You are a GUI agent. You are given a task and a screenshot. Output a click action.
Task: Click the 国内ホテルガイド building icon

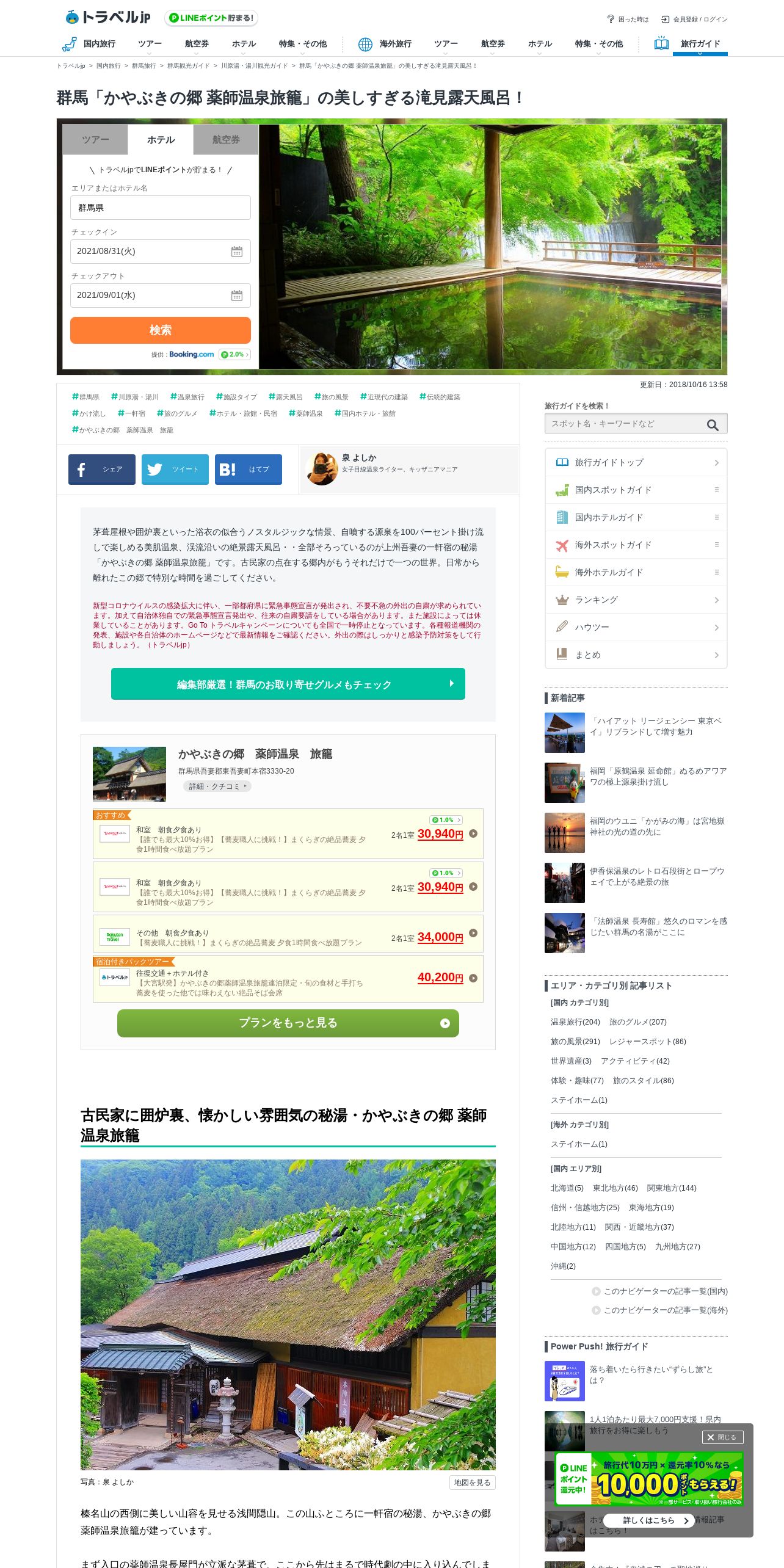point(562,517)
